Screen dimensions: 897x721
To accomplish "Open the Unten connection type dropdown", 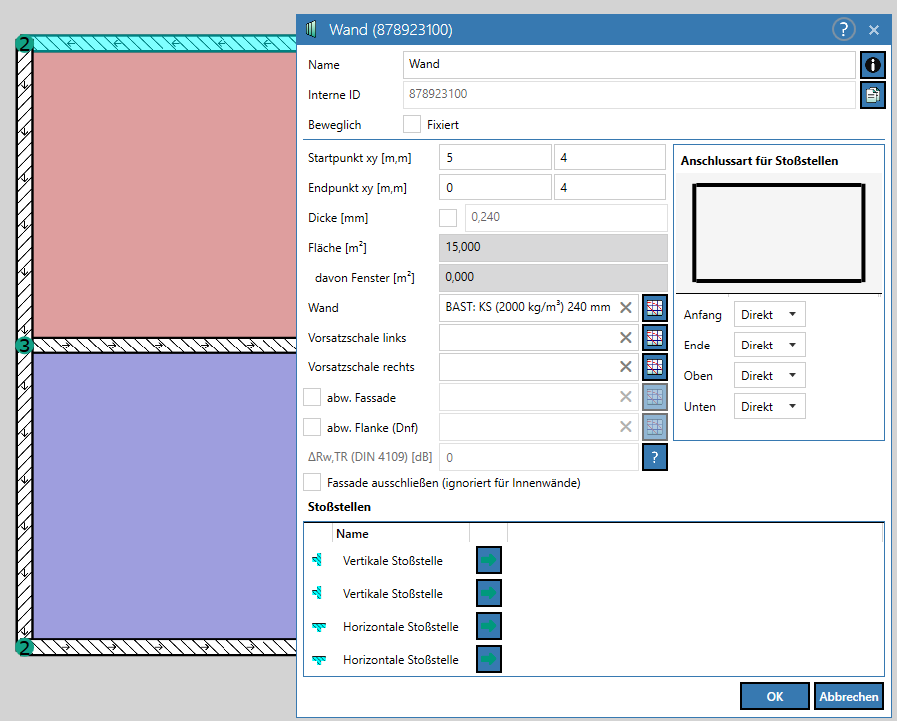I will point(769,406).
